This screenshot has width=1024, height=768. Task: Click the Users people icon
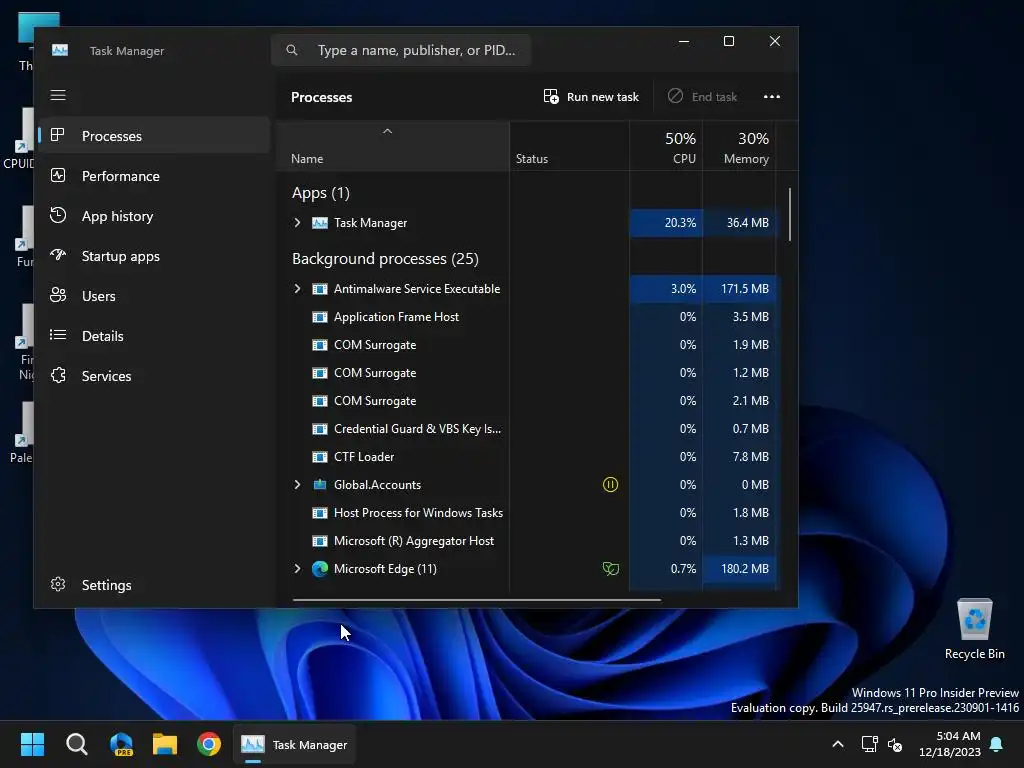click(x=58, y=295)
